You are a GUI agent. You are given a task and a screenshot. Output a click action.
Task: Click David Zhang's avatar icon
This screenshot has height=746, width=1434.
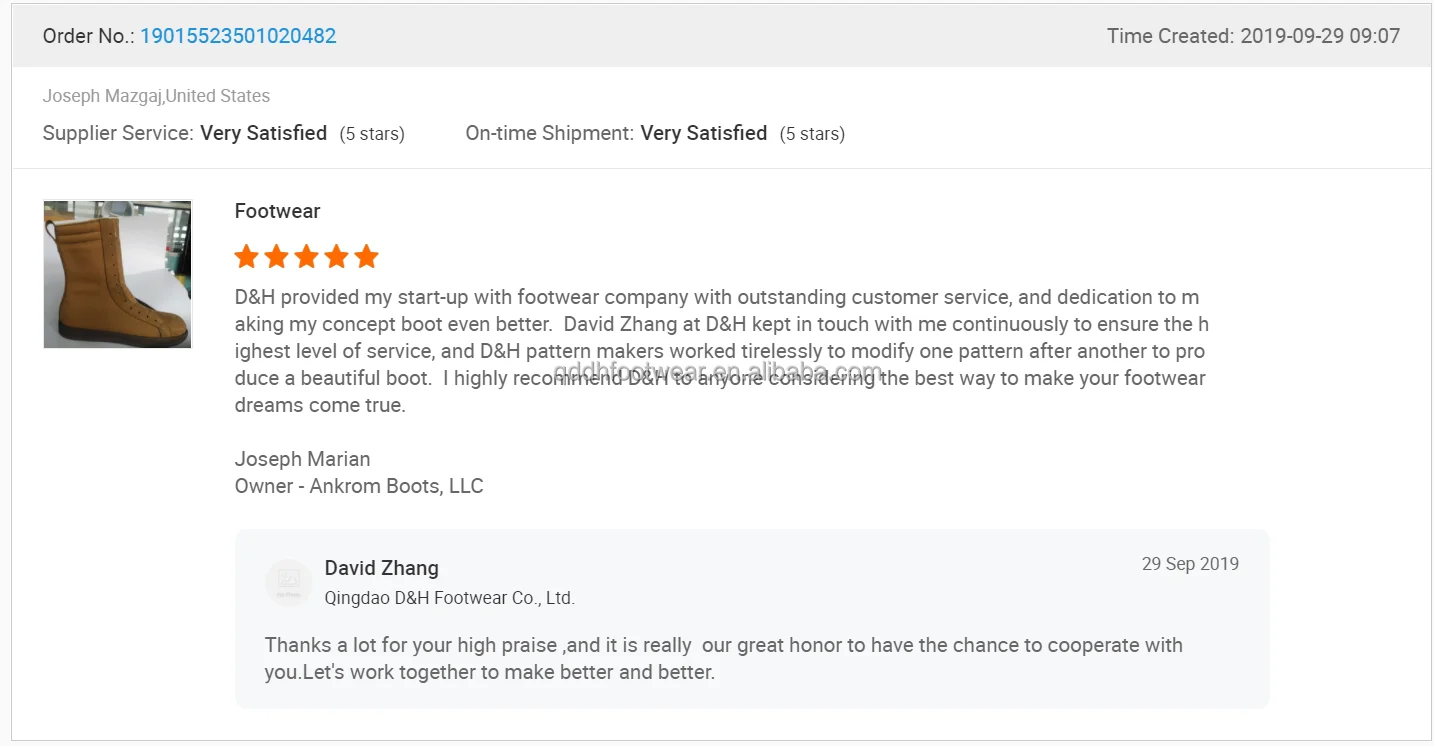click(x=288, y=582)
